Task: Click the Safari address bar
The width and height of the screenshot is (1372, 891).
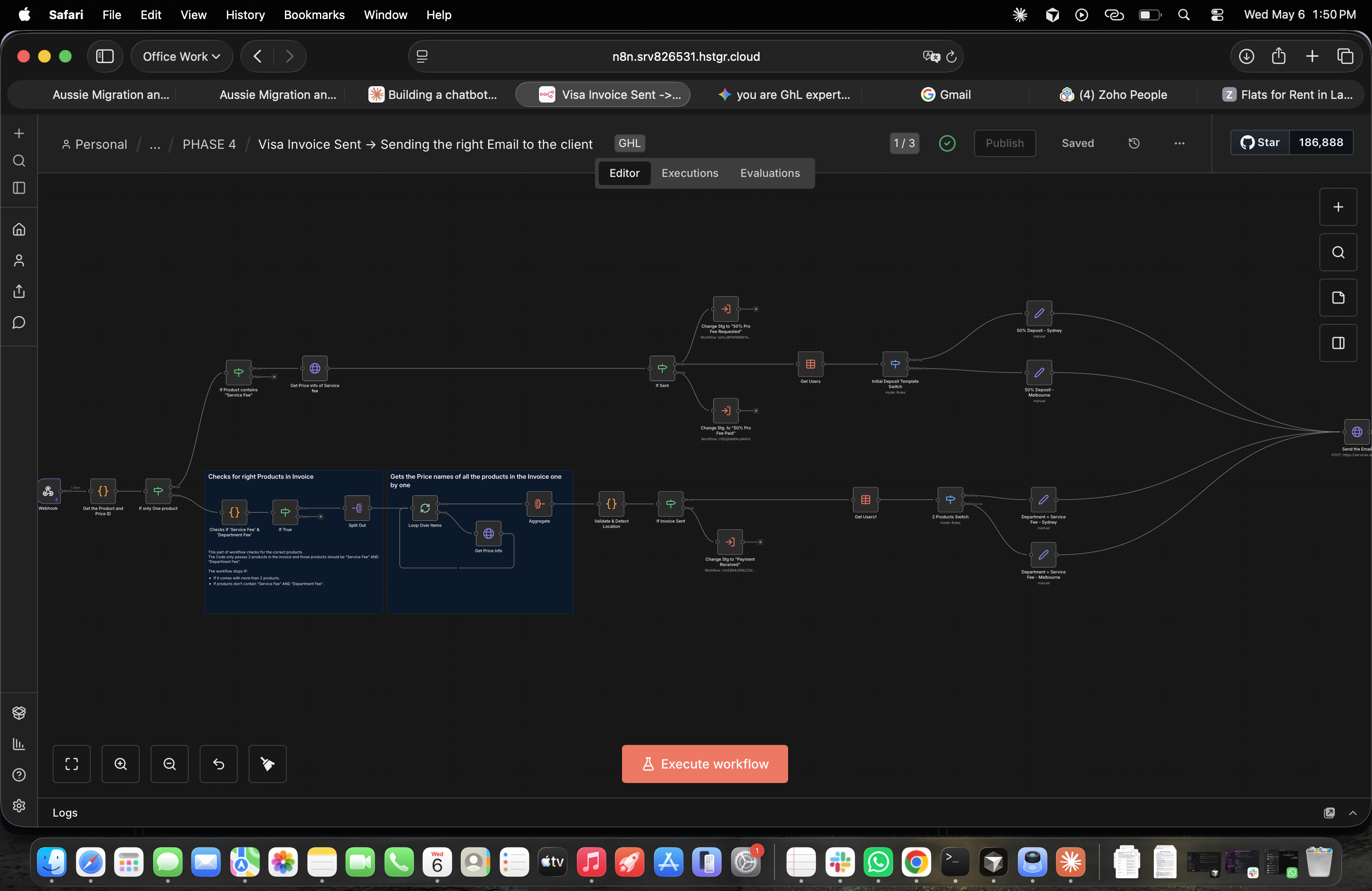Action: pos(686,56)
